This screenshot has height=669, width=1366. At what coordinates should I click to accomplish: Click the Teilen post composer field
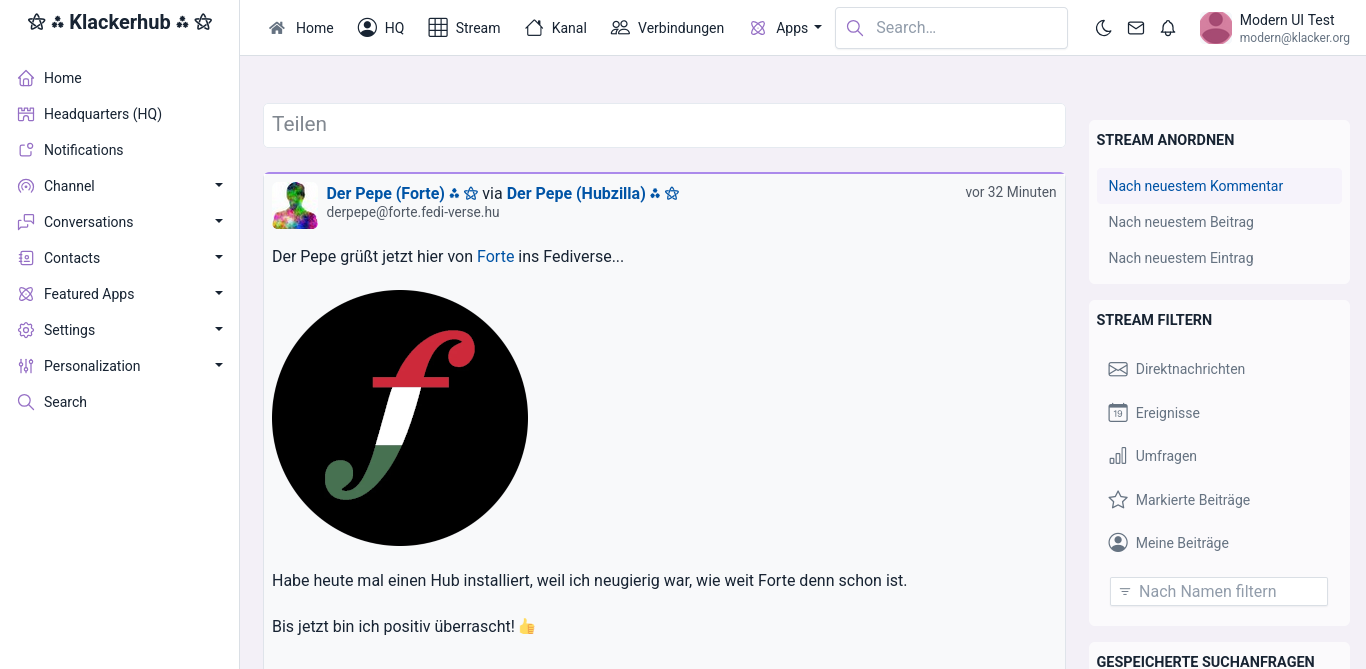(664, 125)
